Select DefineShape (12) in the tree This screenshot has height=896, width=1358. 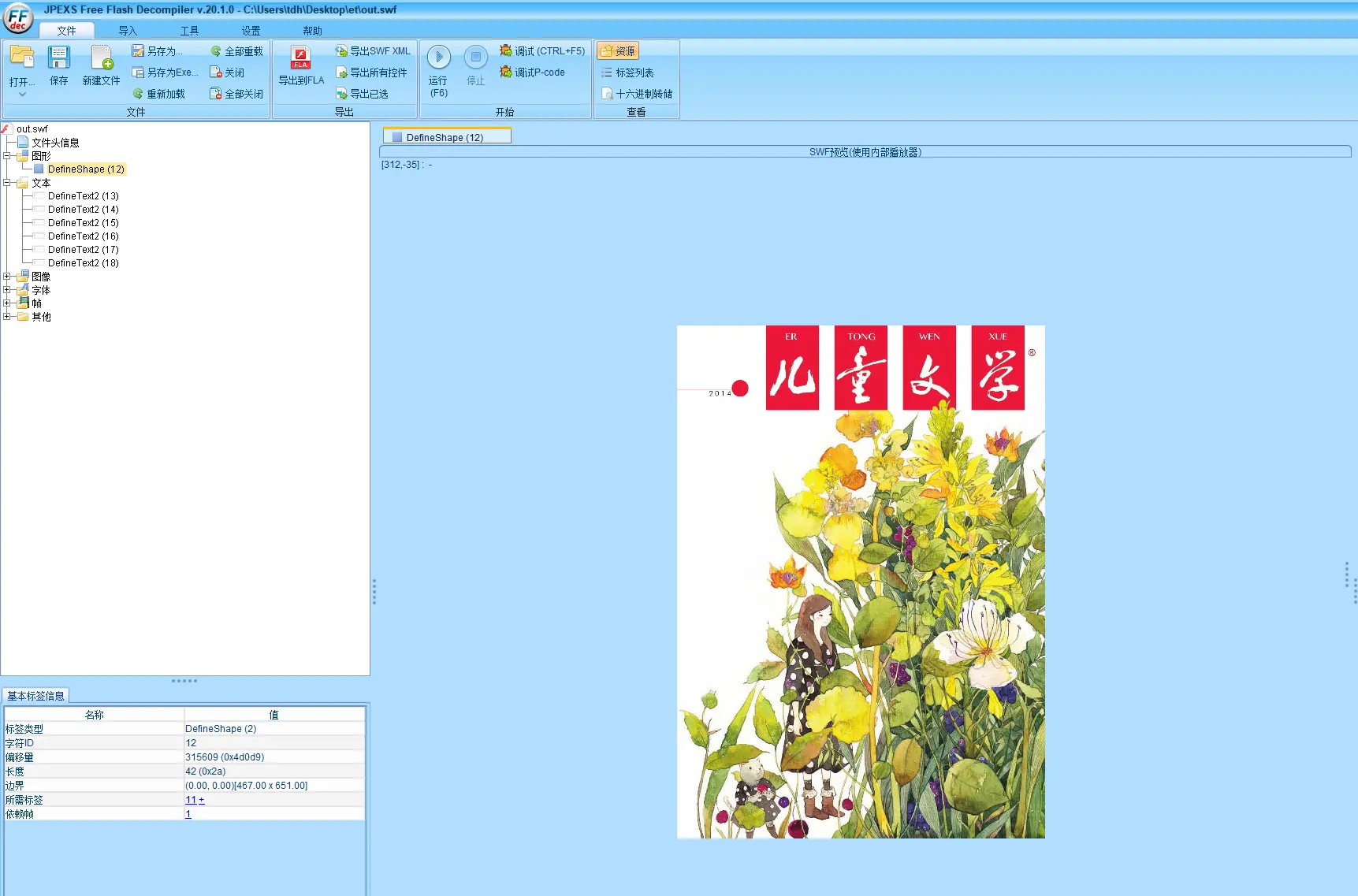[86, 169]
